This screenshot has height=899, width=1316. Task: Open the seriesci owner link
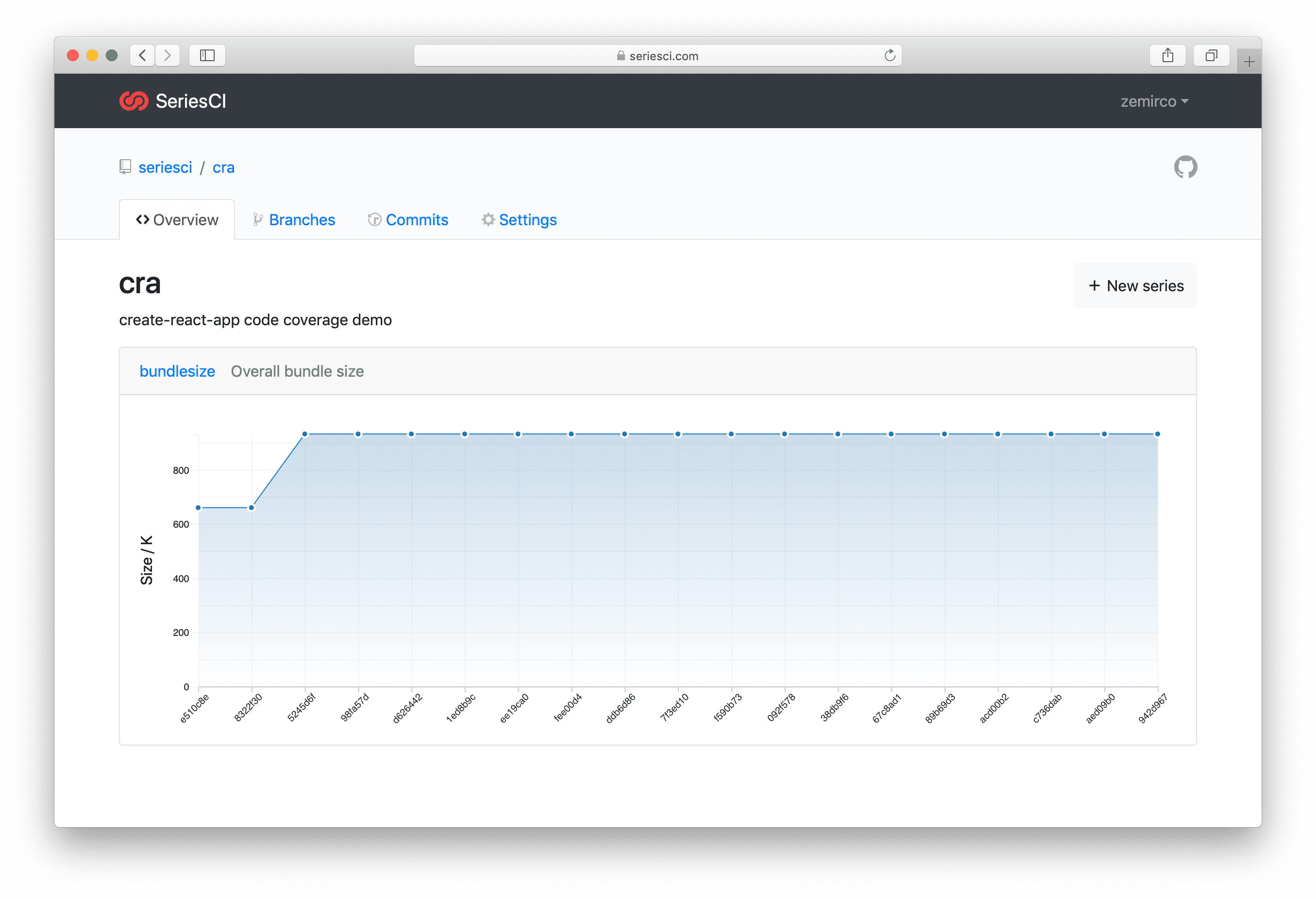[x=165, y=167]
